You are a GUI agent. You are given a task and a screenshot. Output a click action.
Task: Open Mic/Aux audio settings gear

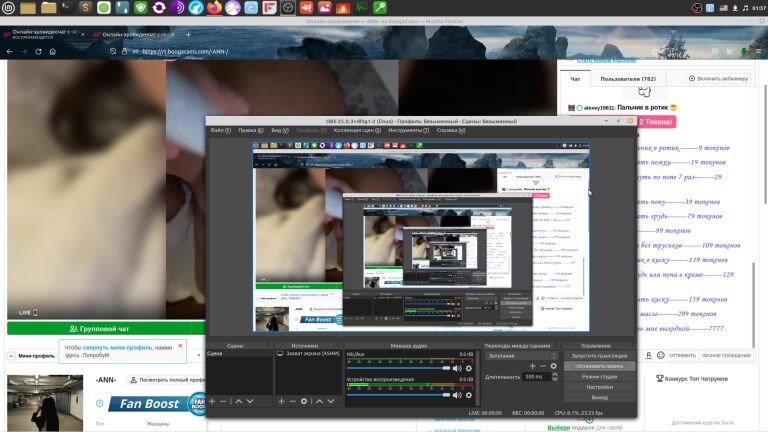pos(469,368)
